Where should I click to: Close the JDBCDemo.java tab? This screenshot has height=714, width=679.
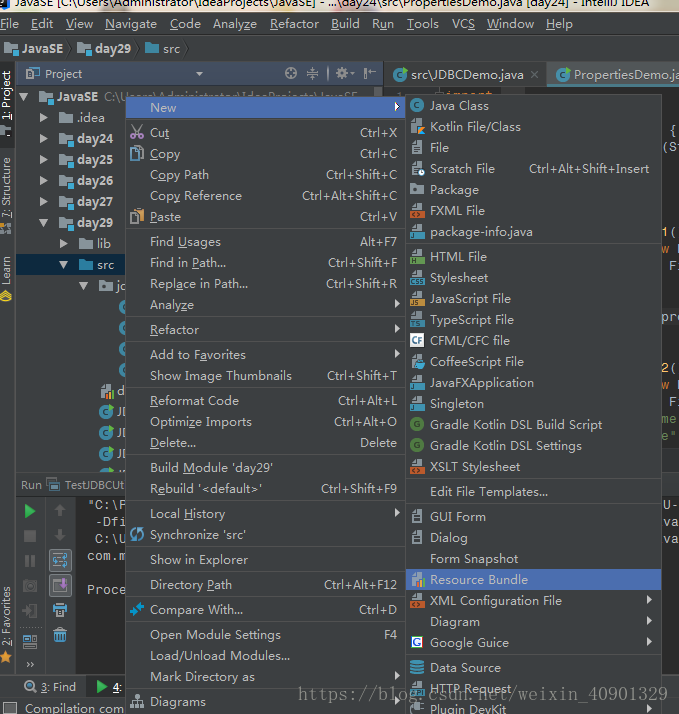pos(535,74)
